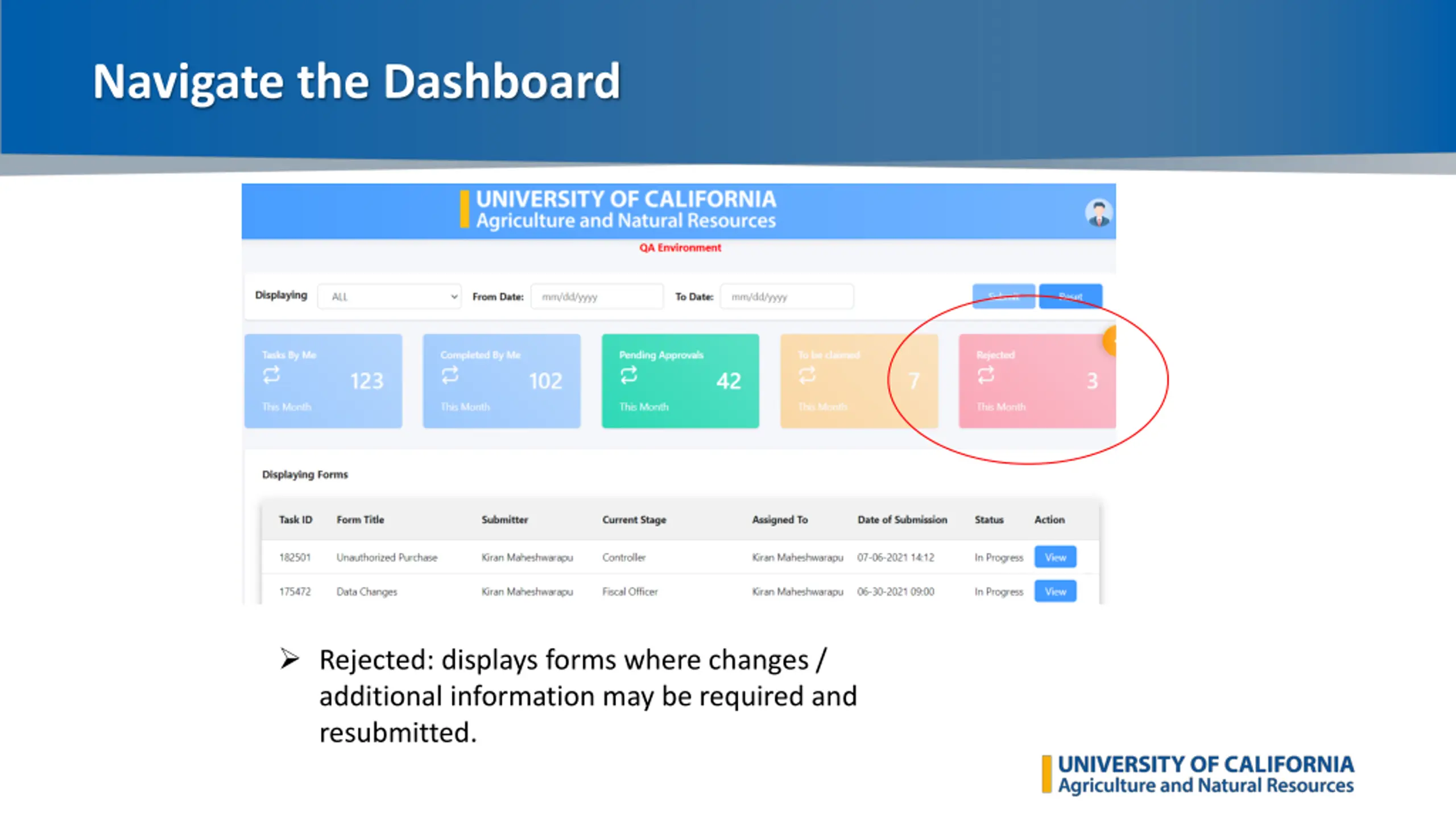Click the light-blue Submit button
Image resolution: width=1456 pixels, height=819 pixels.
pos(1003,296)
